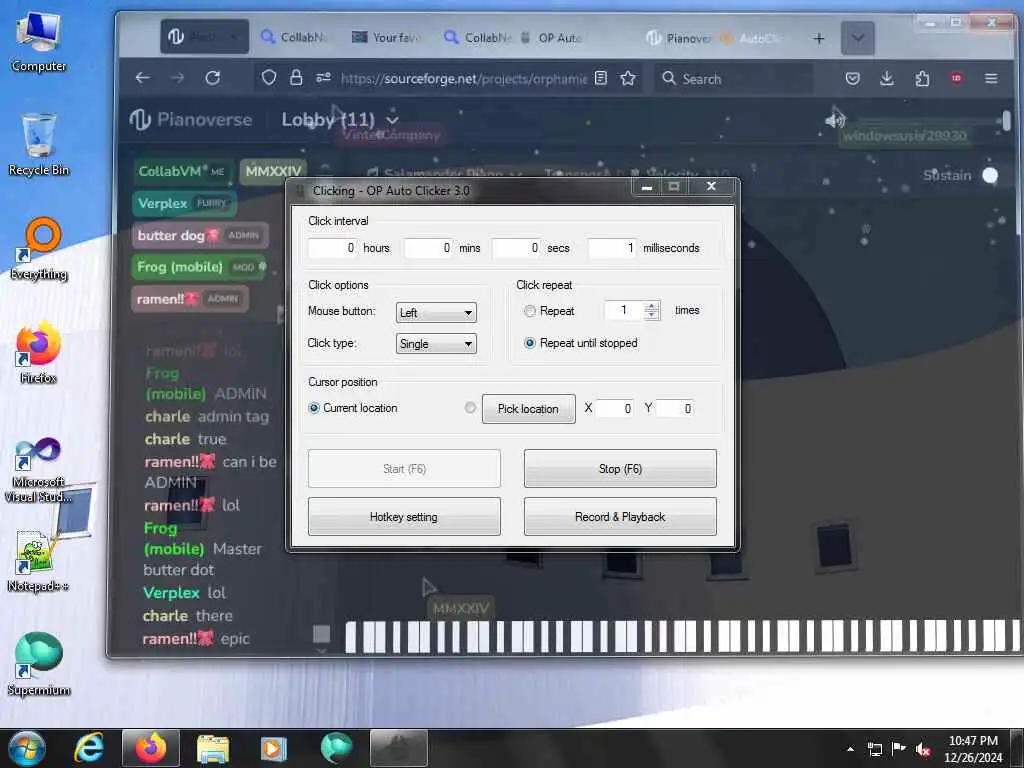Switch to the Your fav tab
The image size is (1024, 768).
(x=387, y=38)
